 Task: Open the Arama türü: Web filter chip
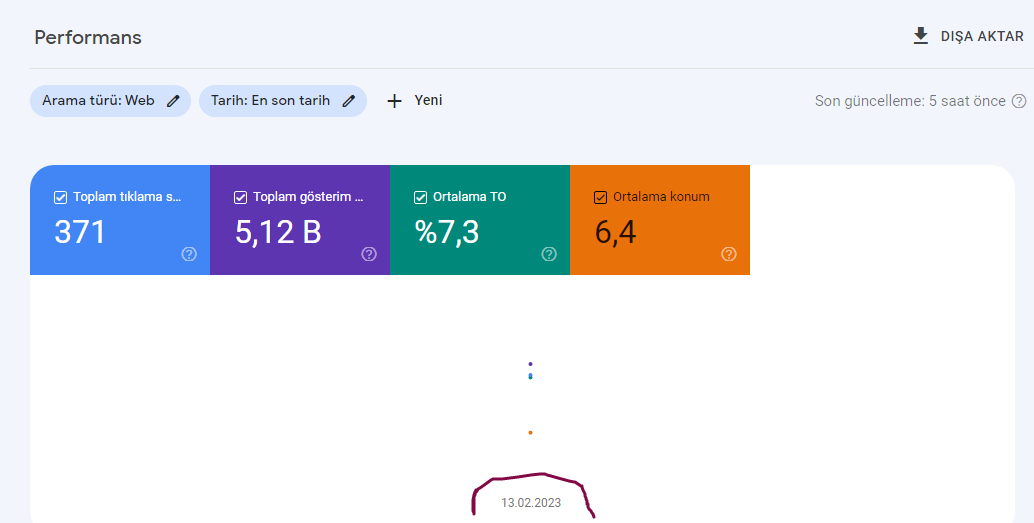[110, 101]
